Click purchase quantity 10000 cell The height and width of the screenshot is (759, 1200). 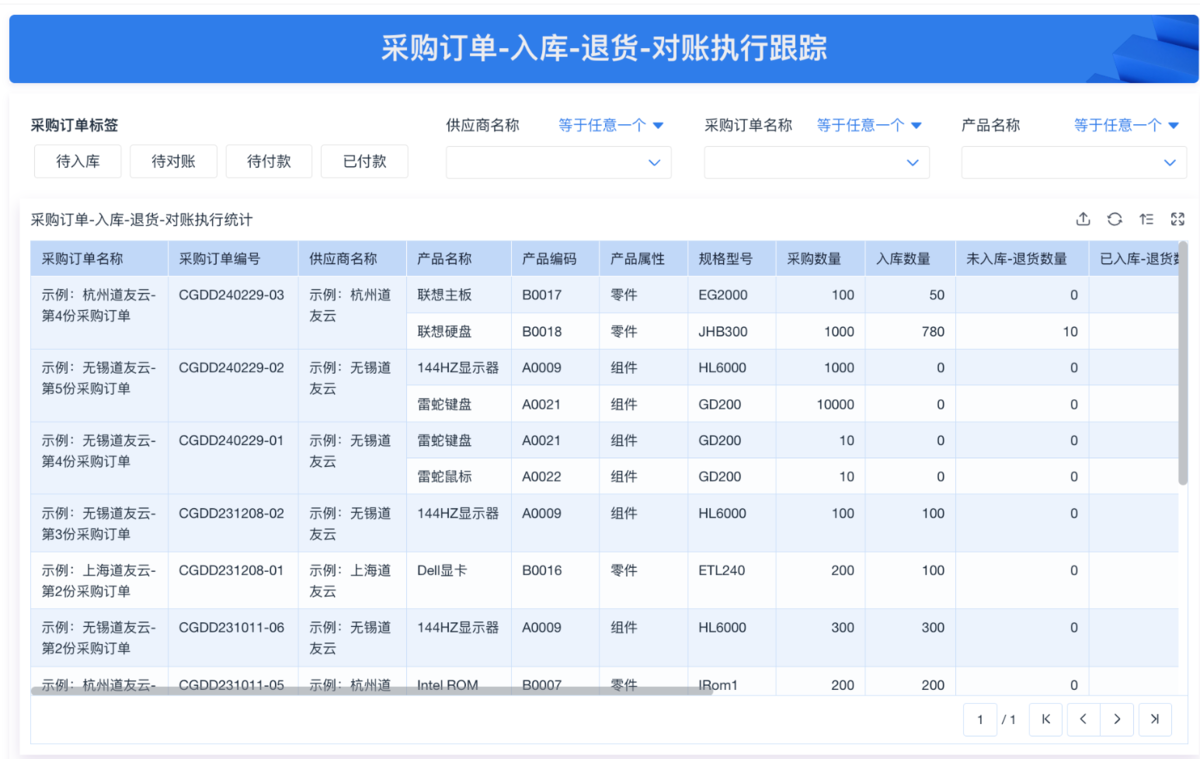point(820,404)
